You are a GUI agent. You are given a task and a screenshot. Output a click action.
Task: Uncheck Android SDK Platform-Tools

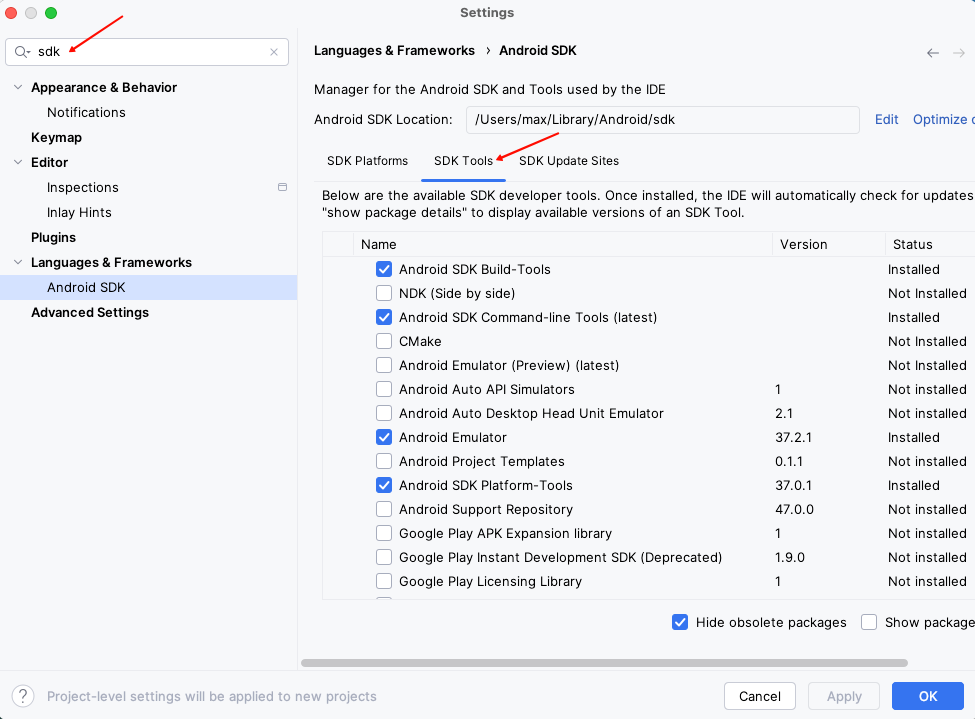click(x=384, y=485)
